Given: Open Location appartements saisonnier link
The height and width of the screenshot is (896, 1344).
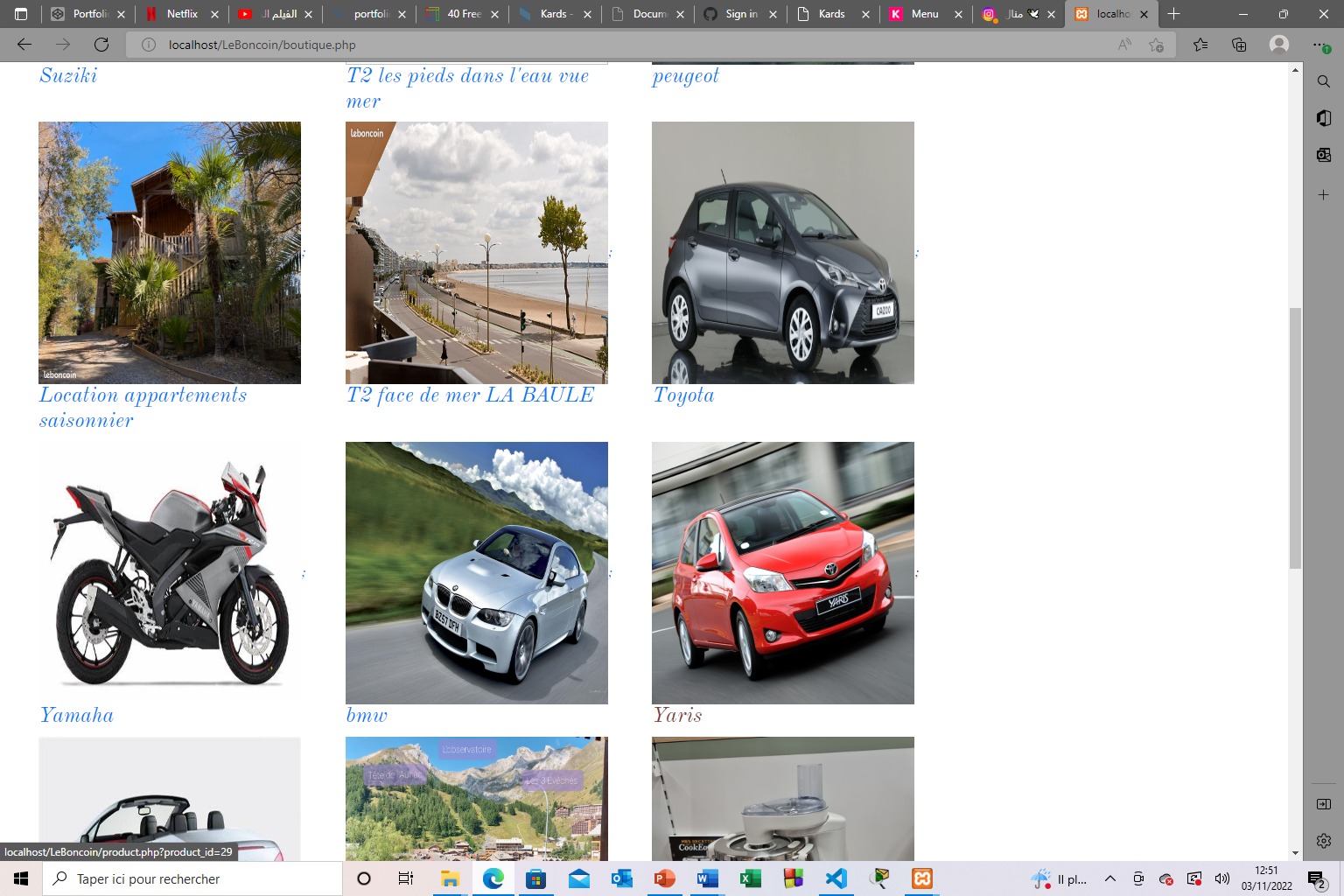Looking at the screenshot, I should [x=143, y=408].
